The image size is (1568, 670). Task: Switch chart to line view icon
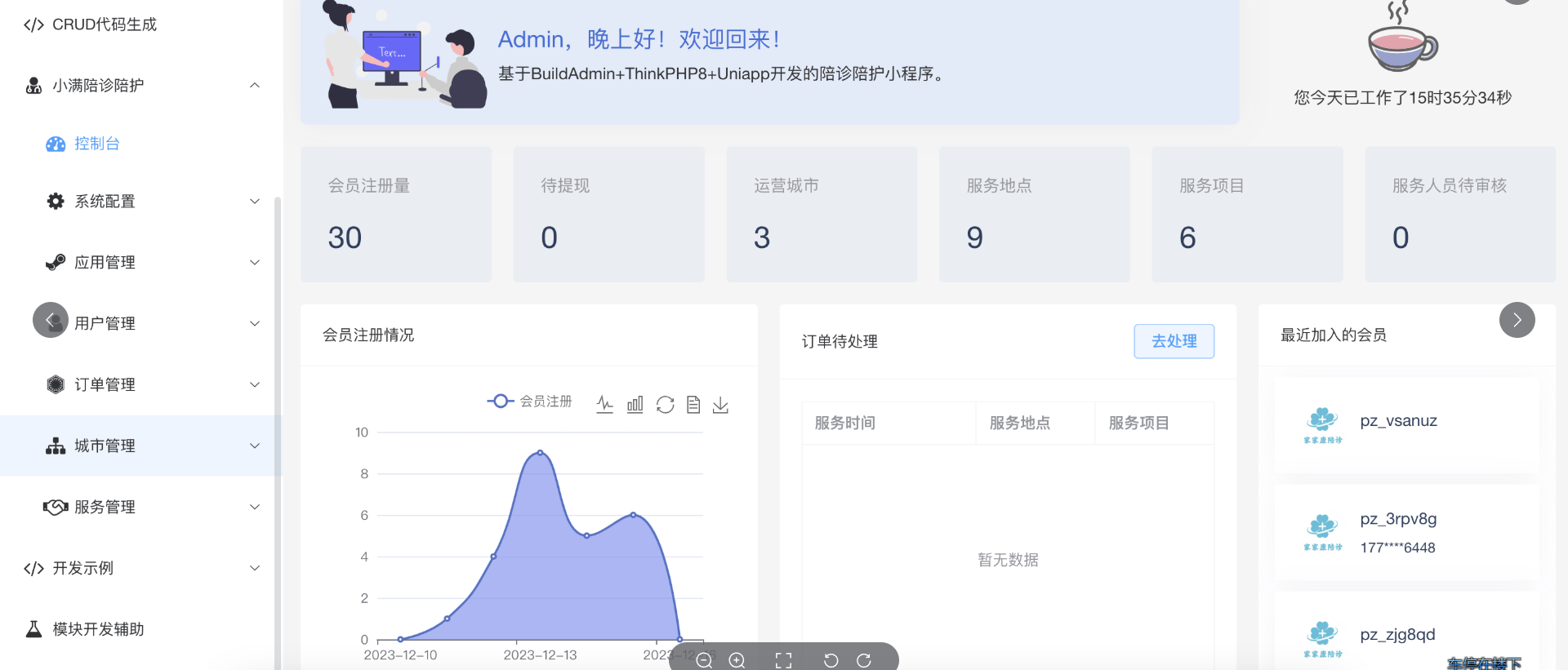tap(604, 405)
